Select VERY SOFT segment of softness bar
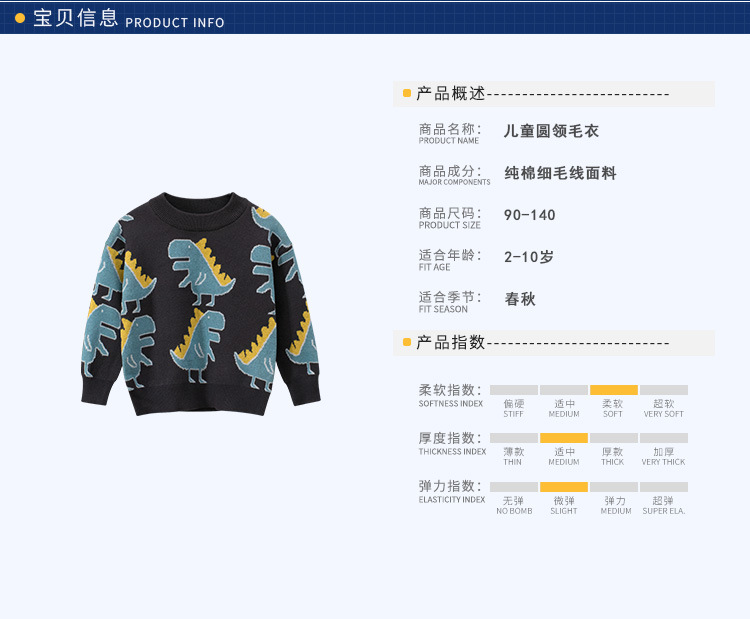The height and width of the screenshot is (619, 750). click(664, 390)
